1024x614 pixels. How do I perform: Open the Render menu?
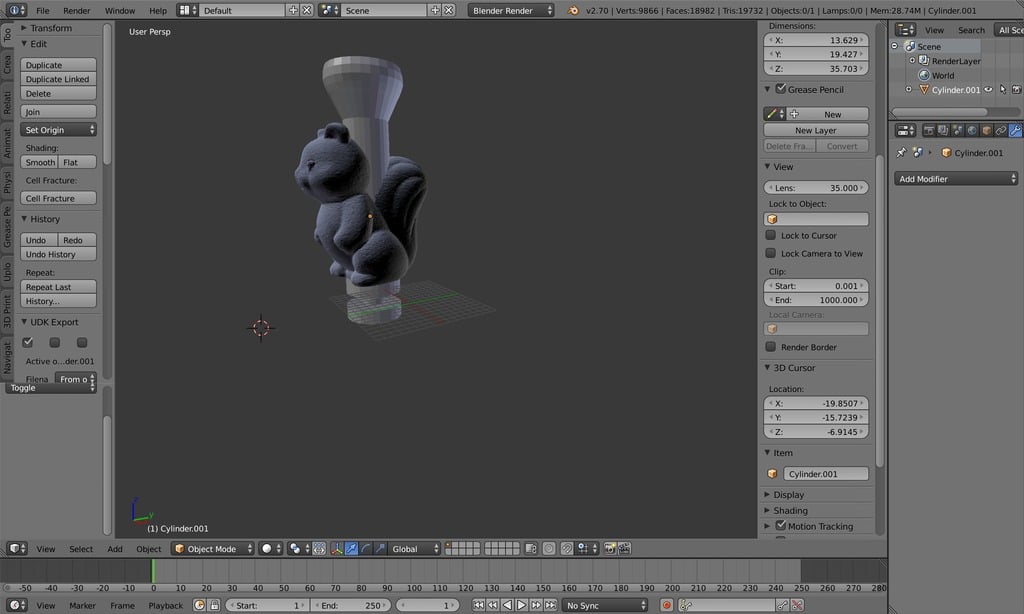coord(76,10)
